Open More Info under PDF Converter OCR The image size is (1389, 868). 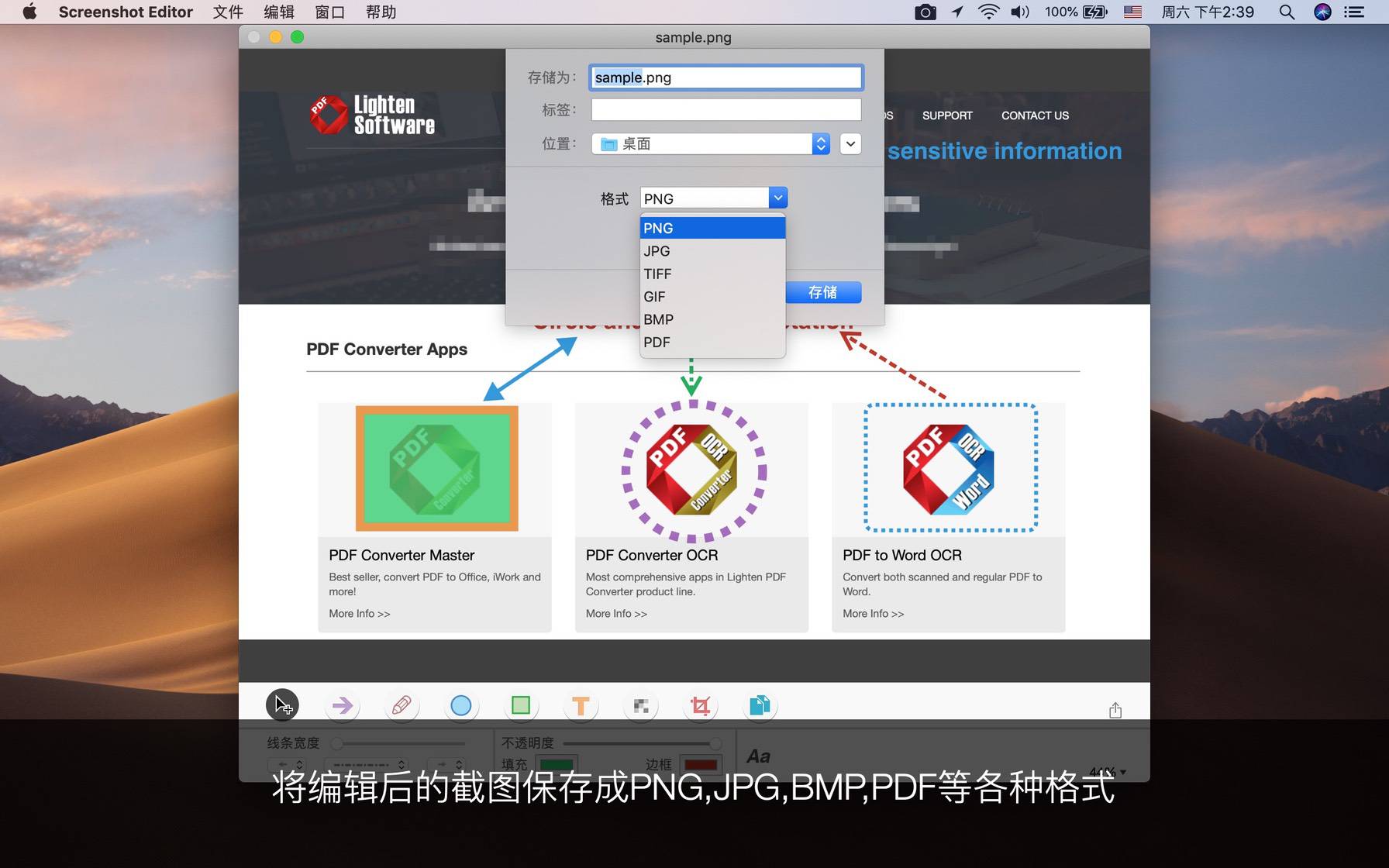coord(616,613)
